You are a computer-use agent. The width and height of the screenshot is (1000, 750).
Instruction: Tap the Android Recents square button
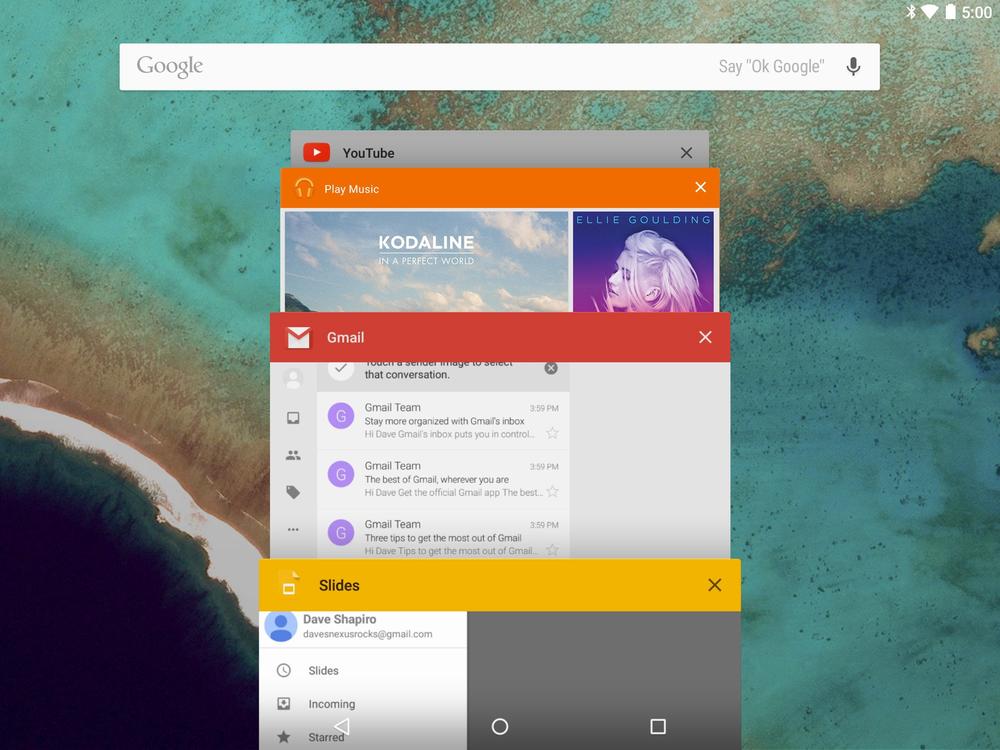(658, 726)
